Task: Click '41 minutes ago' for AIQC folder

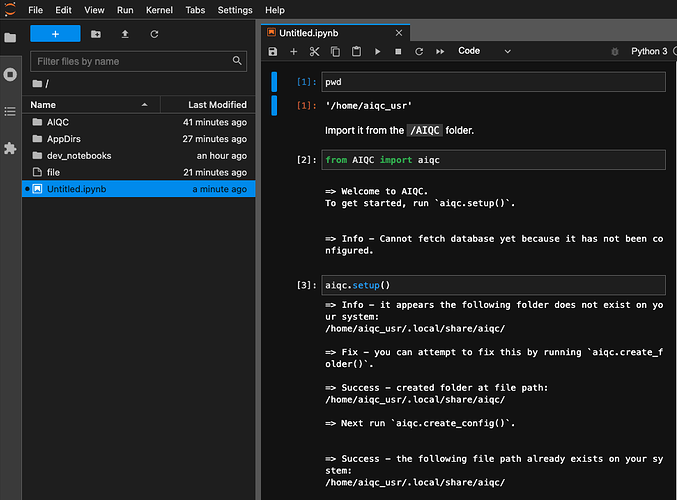Action: click(x=215, y=122)
